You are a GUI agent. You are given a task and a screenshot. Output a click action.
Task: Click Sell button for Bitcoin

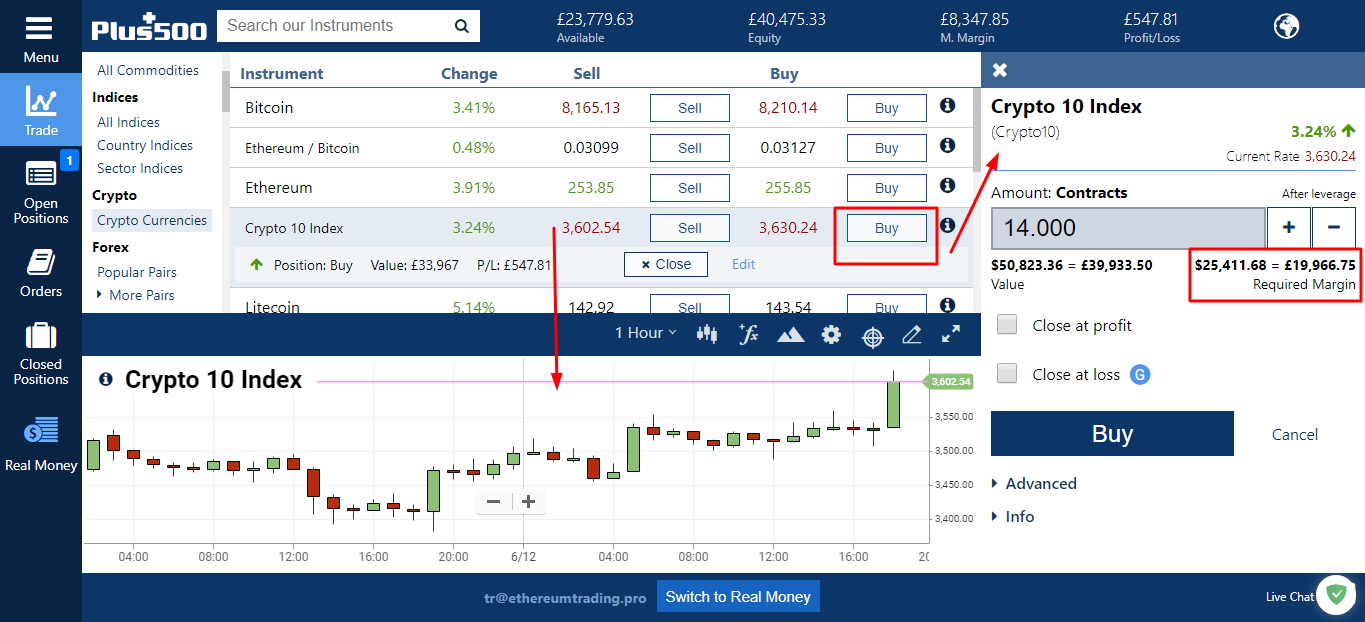tap(690, 108)
